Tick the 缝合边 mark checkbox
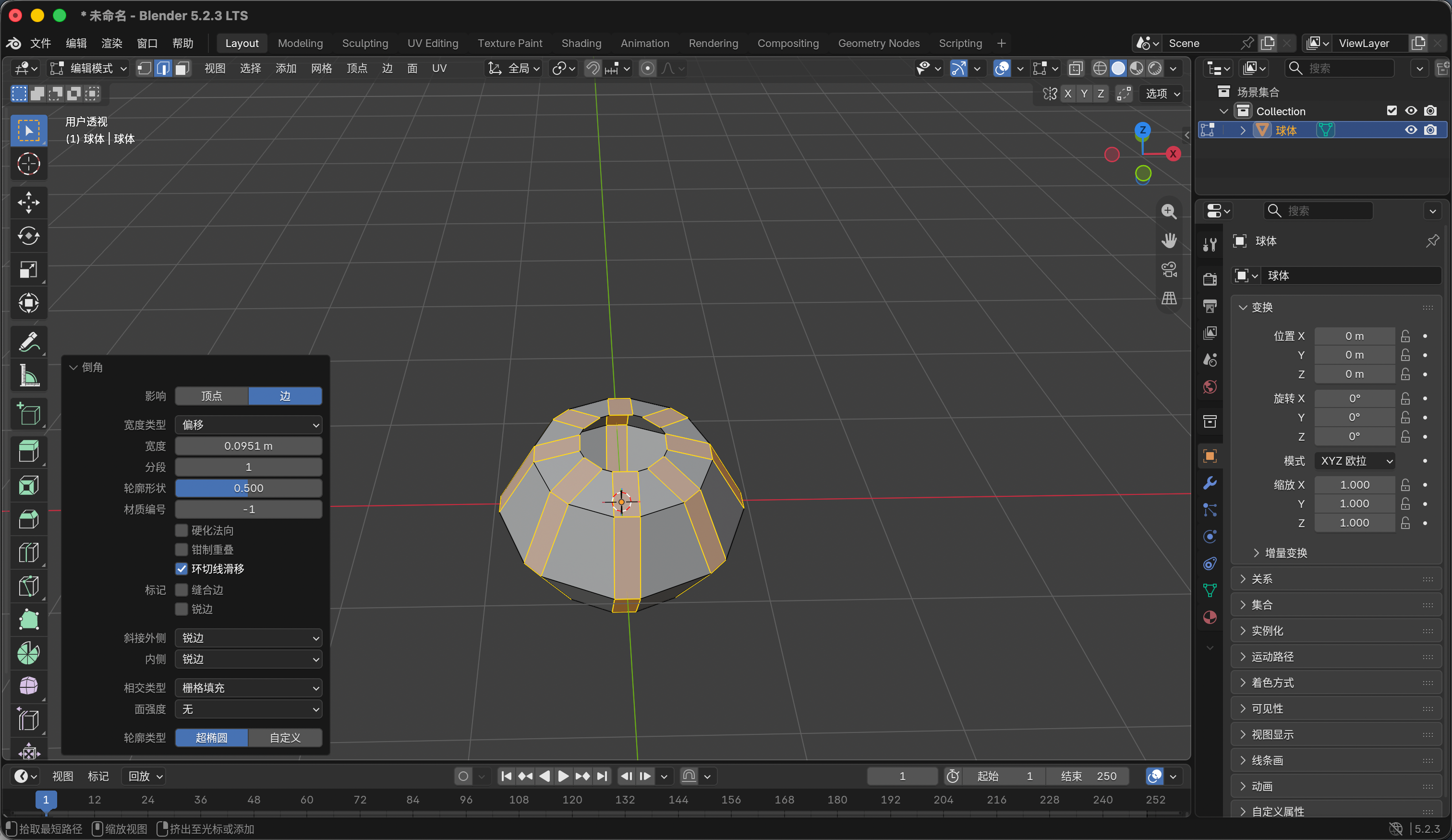This screenshot has height=840, width=1452. point(181,589)
